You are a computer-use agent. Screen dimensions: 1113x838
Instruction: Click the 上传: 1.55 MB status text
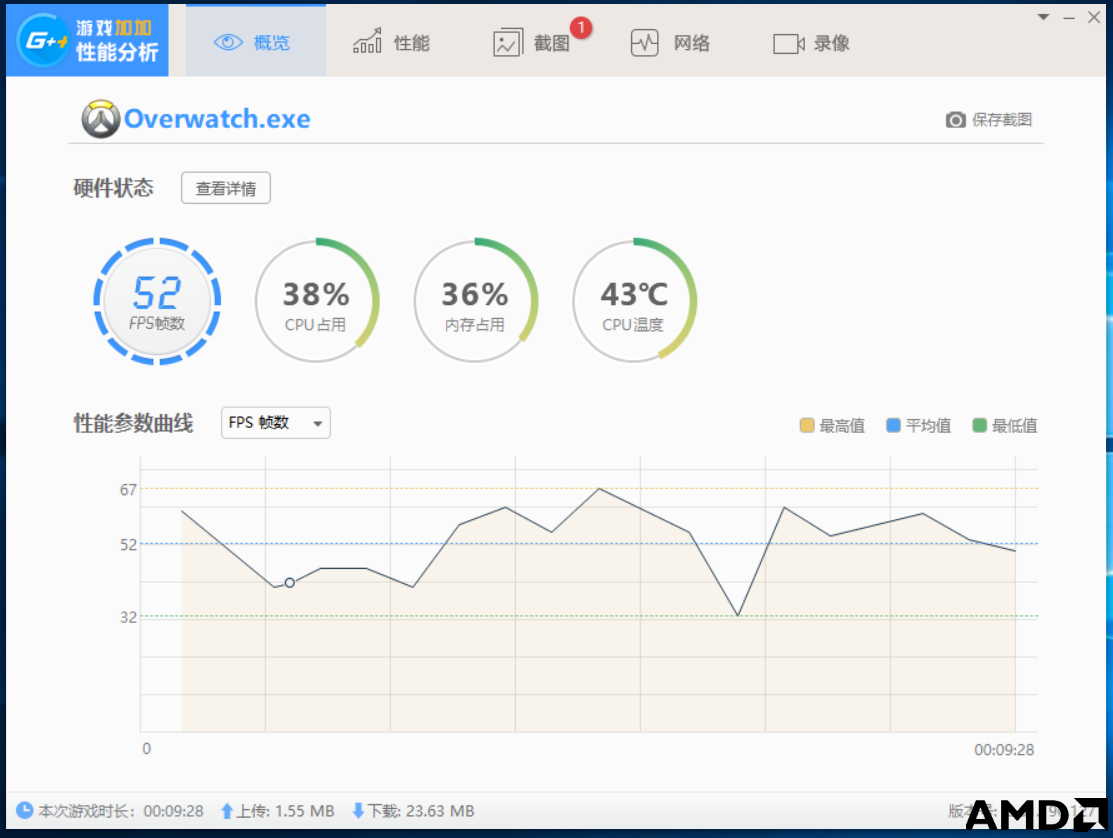pyautogui.click(x=285, y=811)
